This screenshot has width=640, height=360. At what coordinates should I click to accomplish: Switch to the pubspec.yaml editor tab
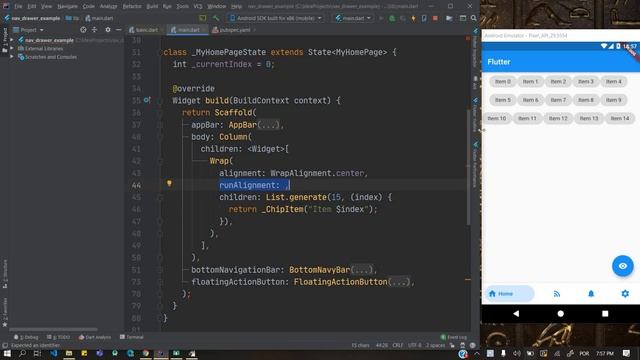(233, 30)
